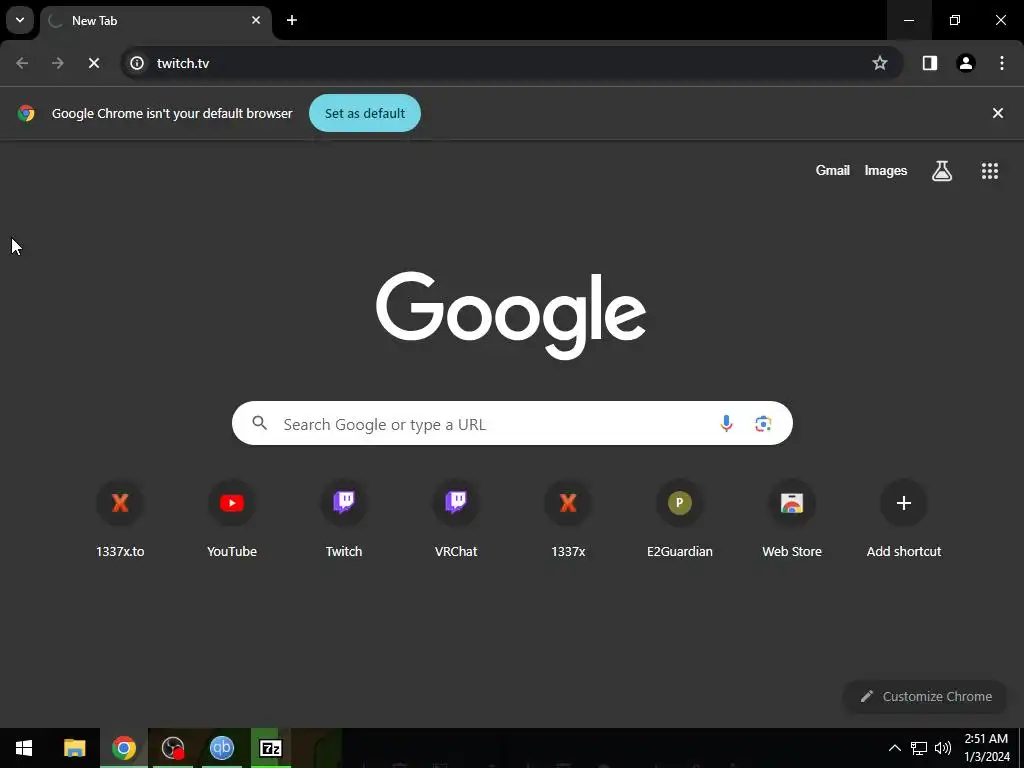Open the tab search dropdown arrow
The image size is (1024, 768).
20,20
